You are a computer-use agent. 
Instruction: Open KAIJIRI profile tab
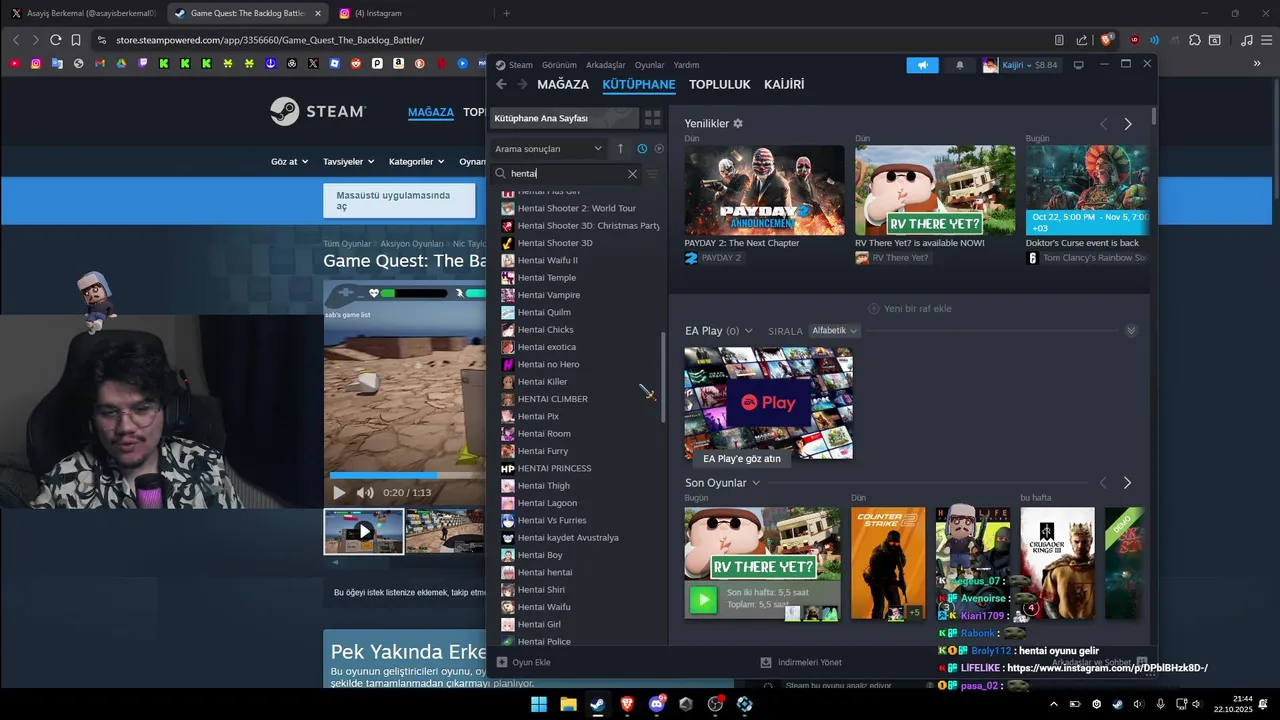click(784, 84)
